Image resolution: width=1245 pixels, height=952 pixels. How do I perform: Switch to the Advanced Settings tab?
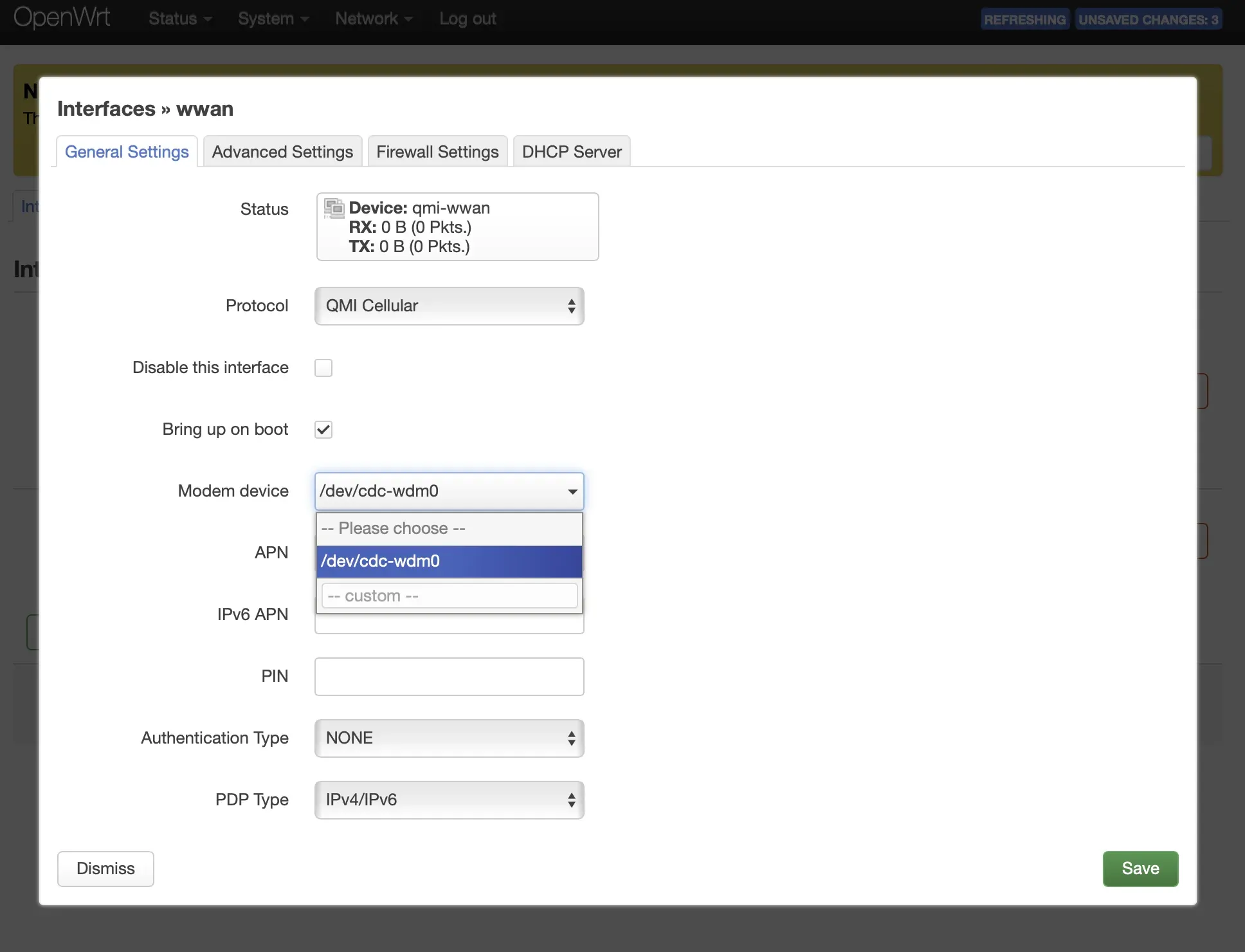coord(282,152)
